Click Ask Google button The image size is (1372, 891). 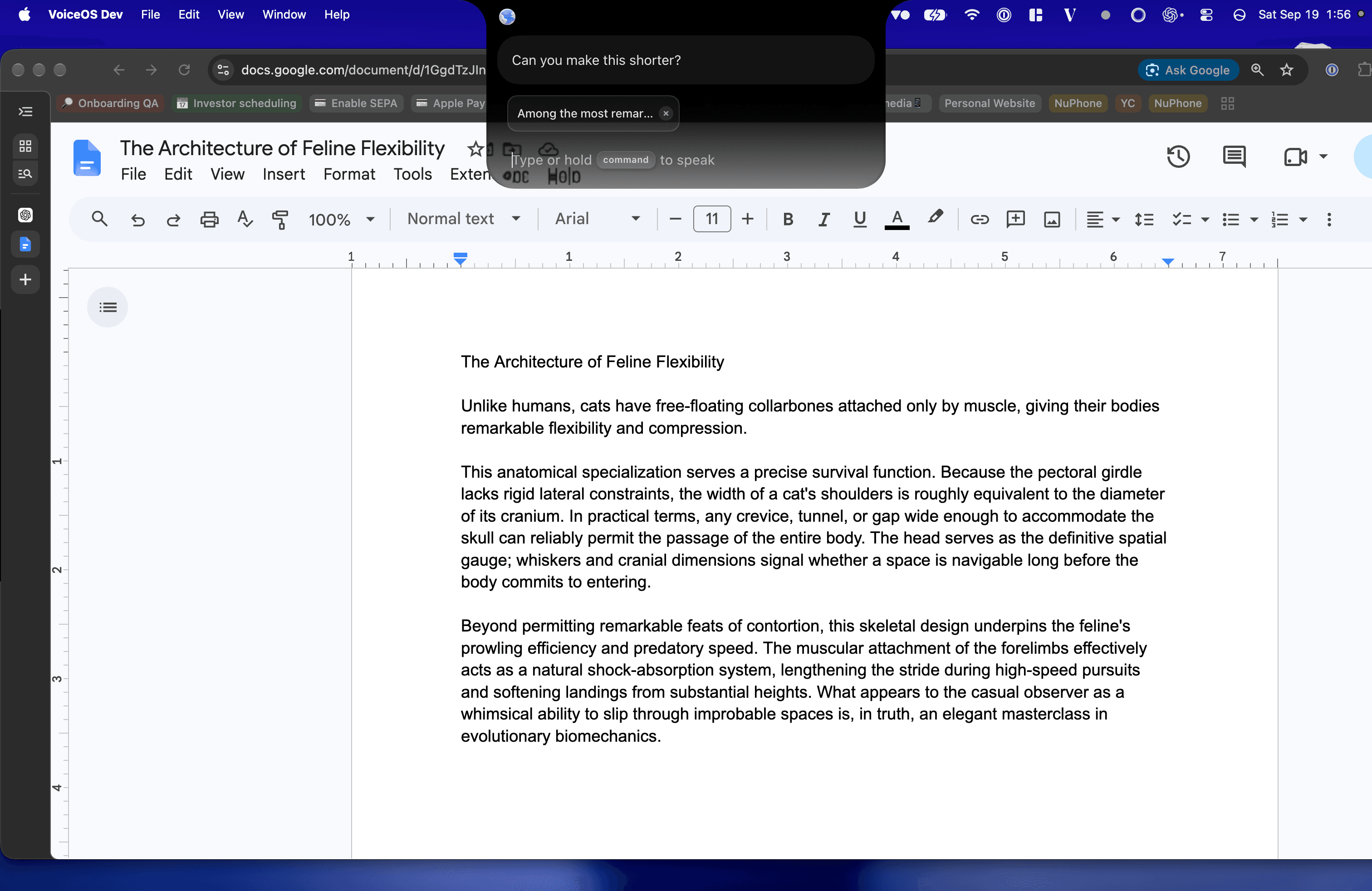(1187, 70)
